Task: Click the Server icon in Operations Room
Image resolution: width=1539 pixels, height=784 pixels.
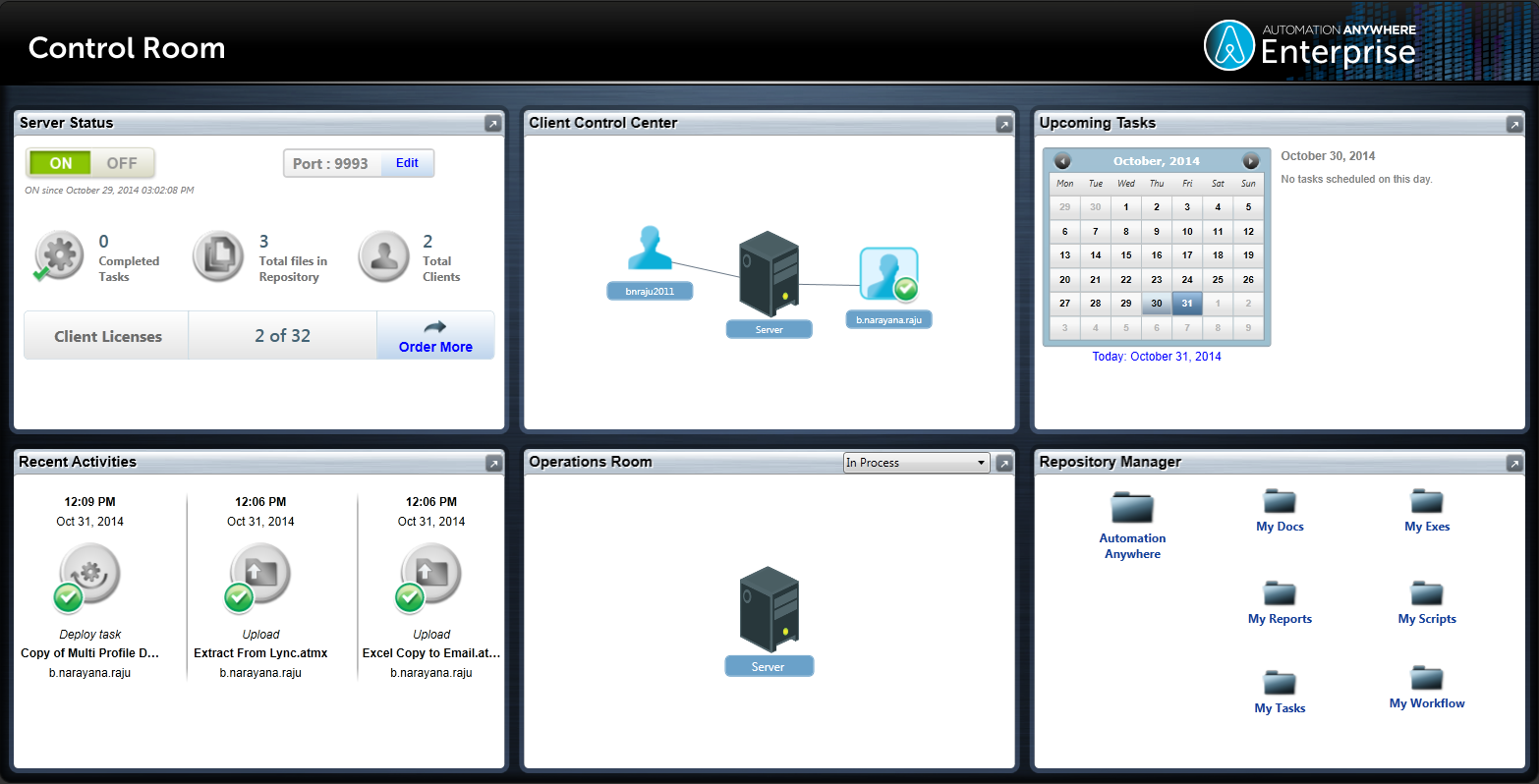Action: (x=769, y=609)
